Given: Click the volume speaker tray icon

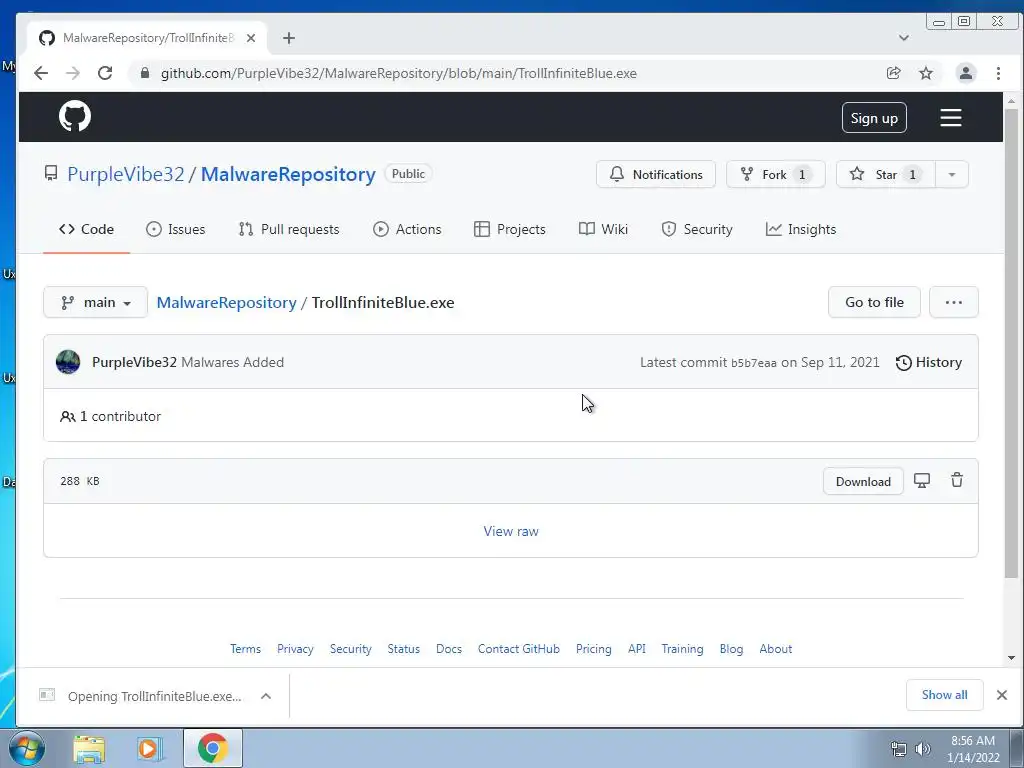Looking at the screenshot, I should click(923, 749).
